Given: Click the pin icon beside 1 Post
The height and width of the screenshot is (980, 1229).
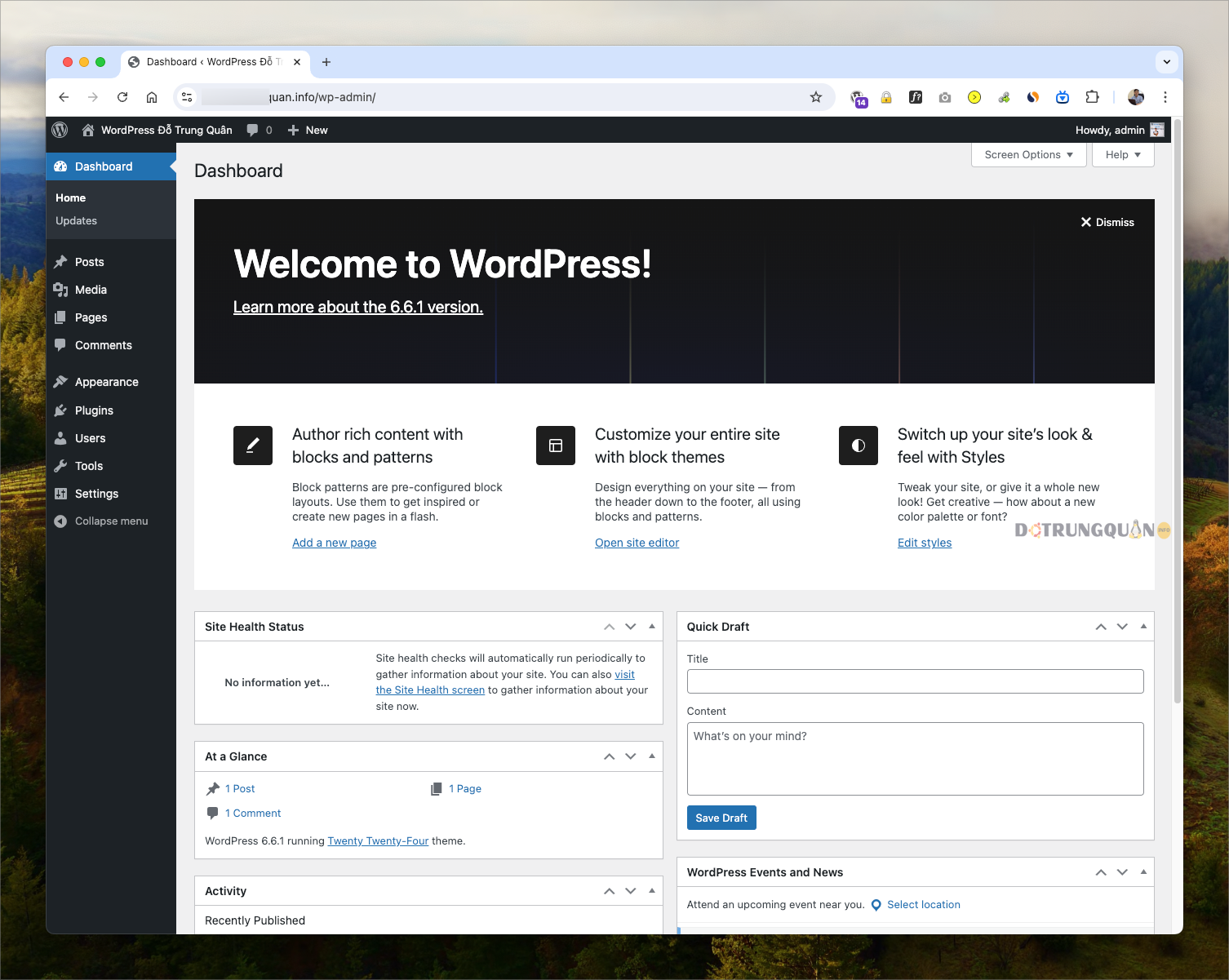Looking at the screenshot, I should coord(213,788).
